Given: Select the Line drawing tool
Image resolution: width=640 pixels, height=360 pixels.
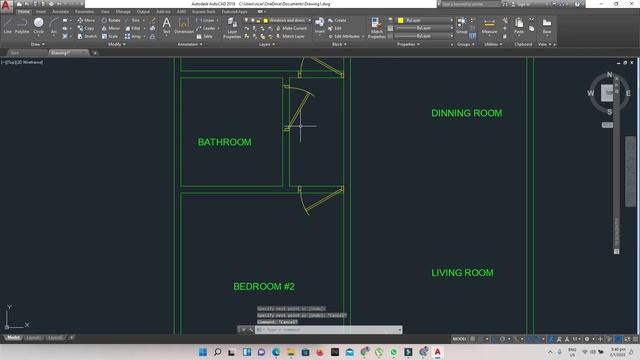Looking at the screenshot, I should 8,25.
